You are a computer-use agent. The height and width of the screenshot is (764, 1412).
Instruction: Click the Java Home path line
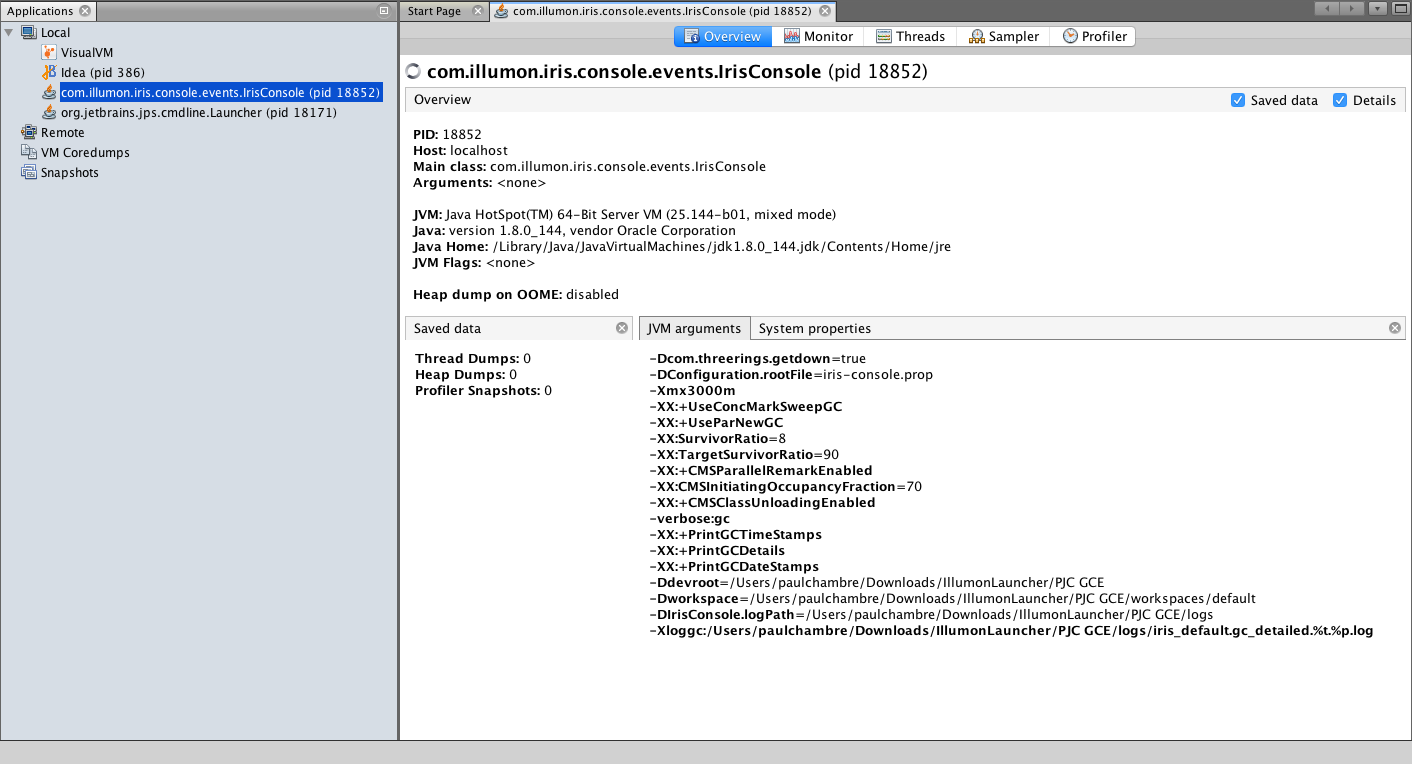(x=682, y=246)
